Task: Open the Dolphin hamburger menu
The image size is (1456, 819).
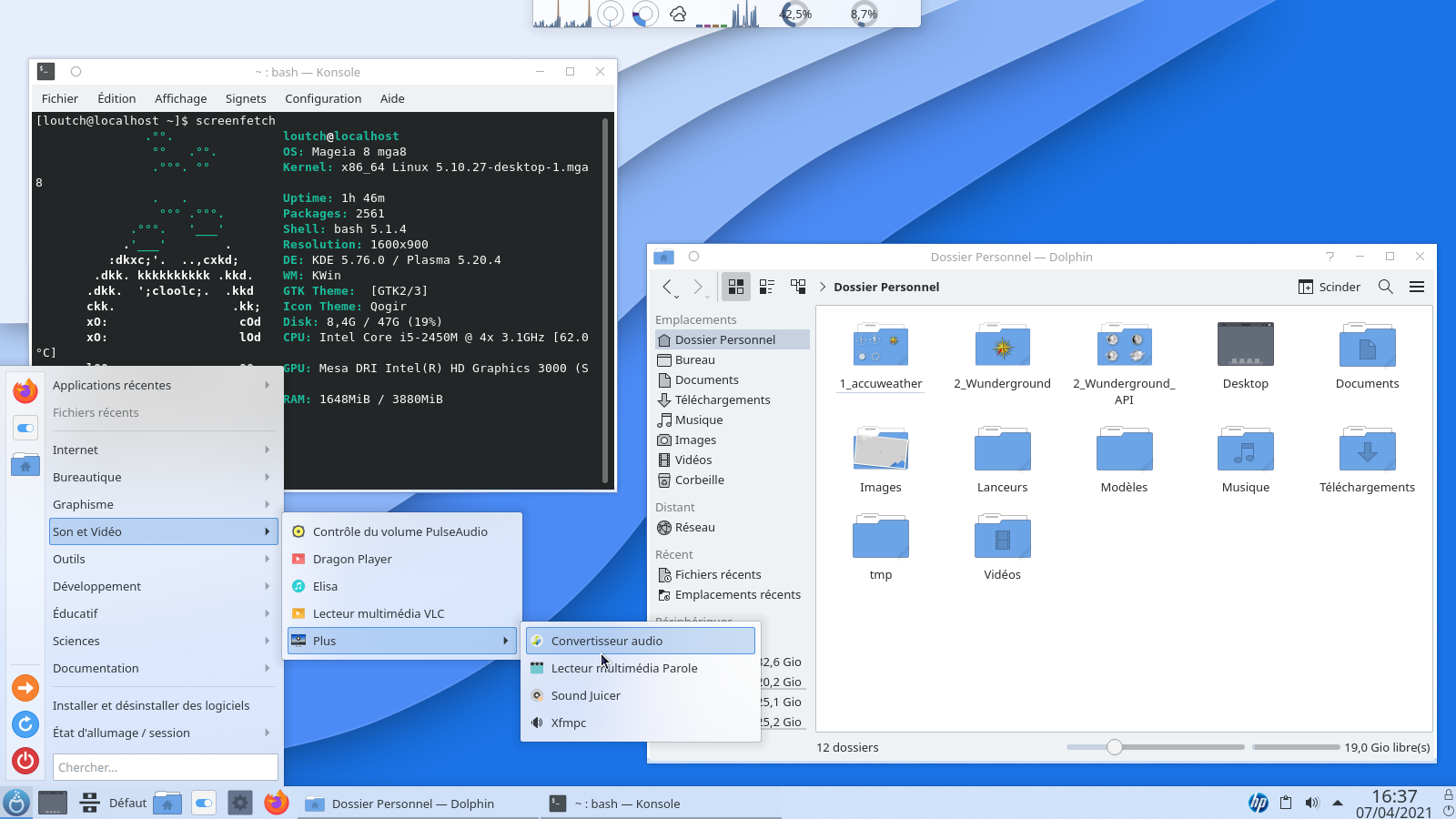Action: (x=1417, y=287)
